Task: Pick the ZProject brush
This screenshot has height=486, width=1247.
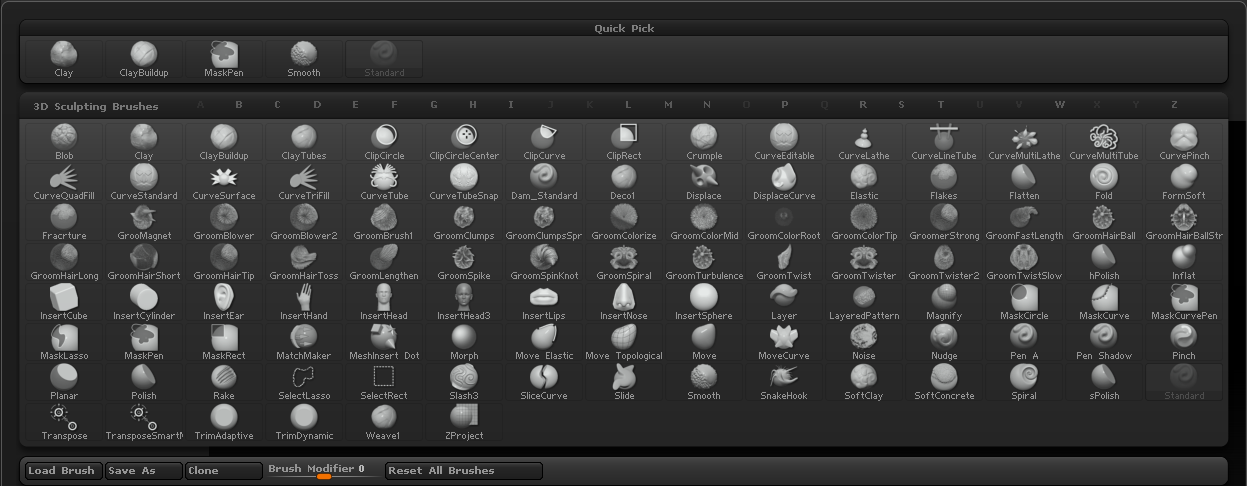Action: tap(464, 422)
